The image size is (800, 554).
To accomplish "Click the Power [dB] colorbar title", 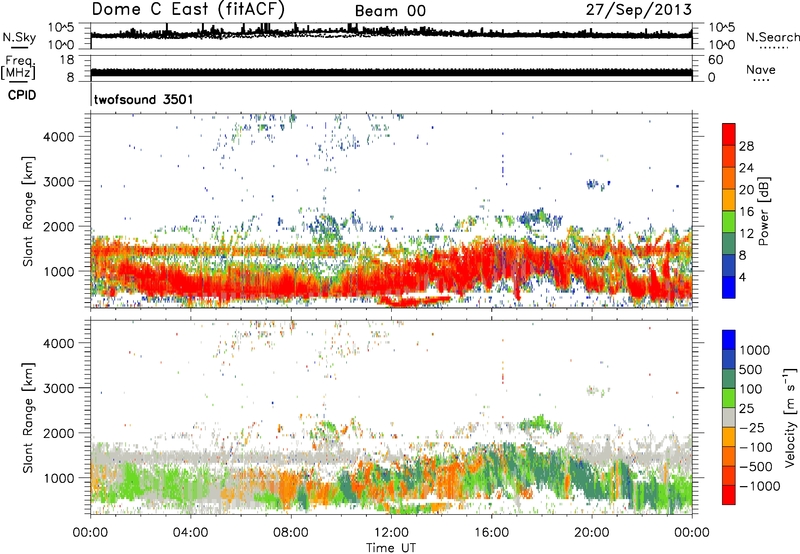I will point(763,211).
